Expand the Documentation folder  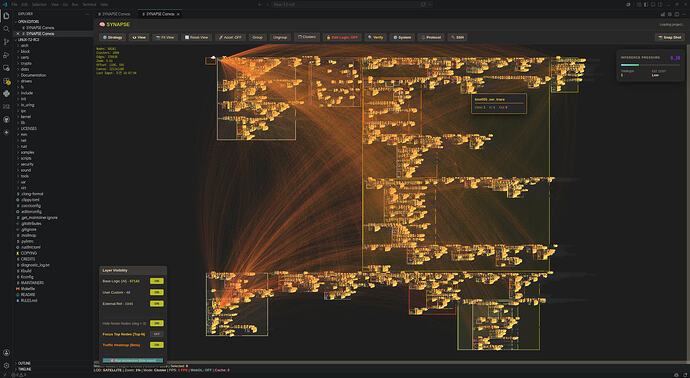(x=33, y=75)
